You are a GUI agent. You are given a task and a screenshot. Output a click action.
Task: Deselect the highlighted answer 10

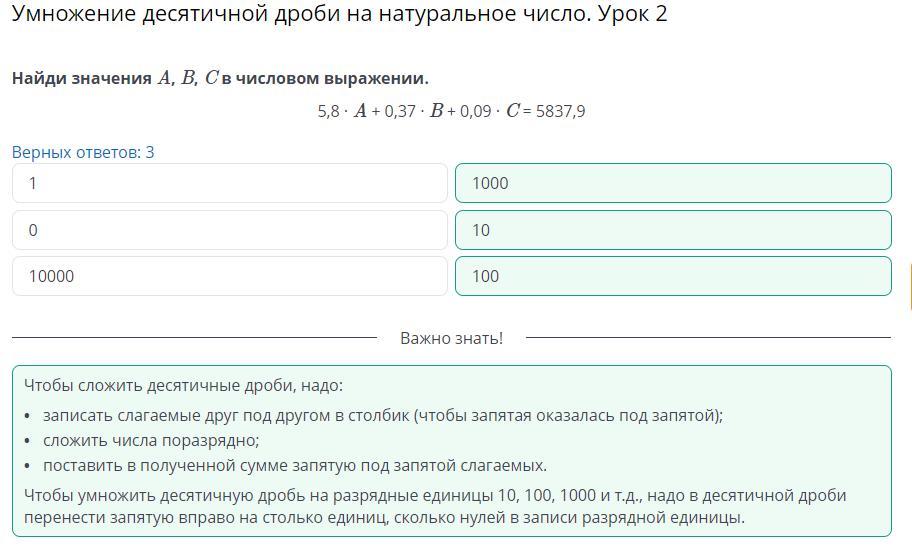coord(672,230)
